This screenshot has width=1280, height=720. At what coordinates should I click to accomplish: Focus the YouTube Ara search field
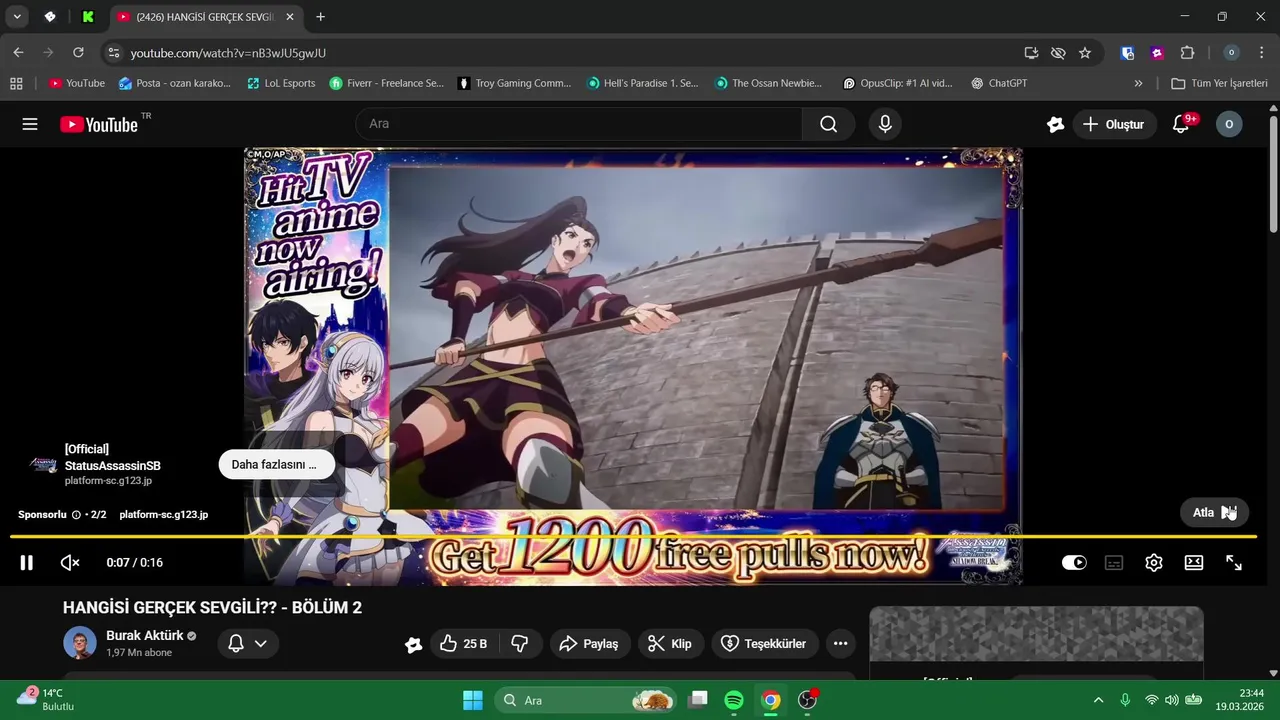579,124
